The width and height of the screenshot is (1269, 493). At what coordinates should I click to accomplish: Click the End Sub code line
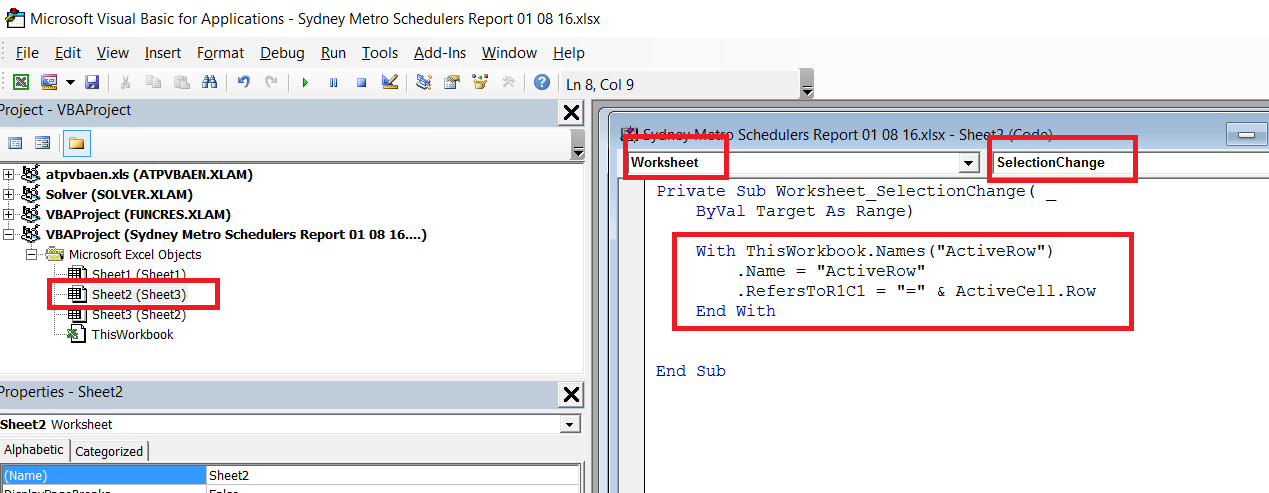pos(691,371)
